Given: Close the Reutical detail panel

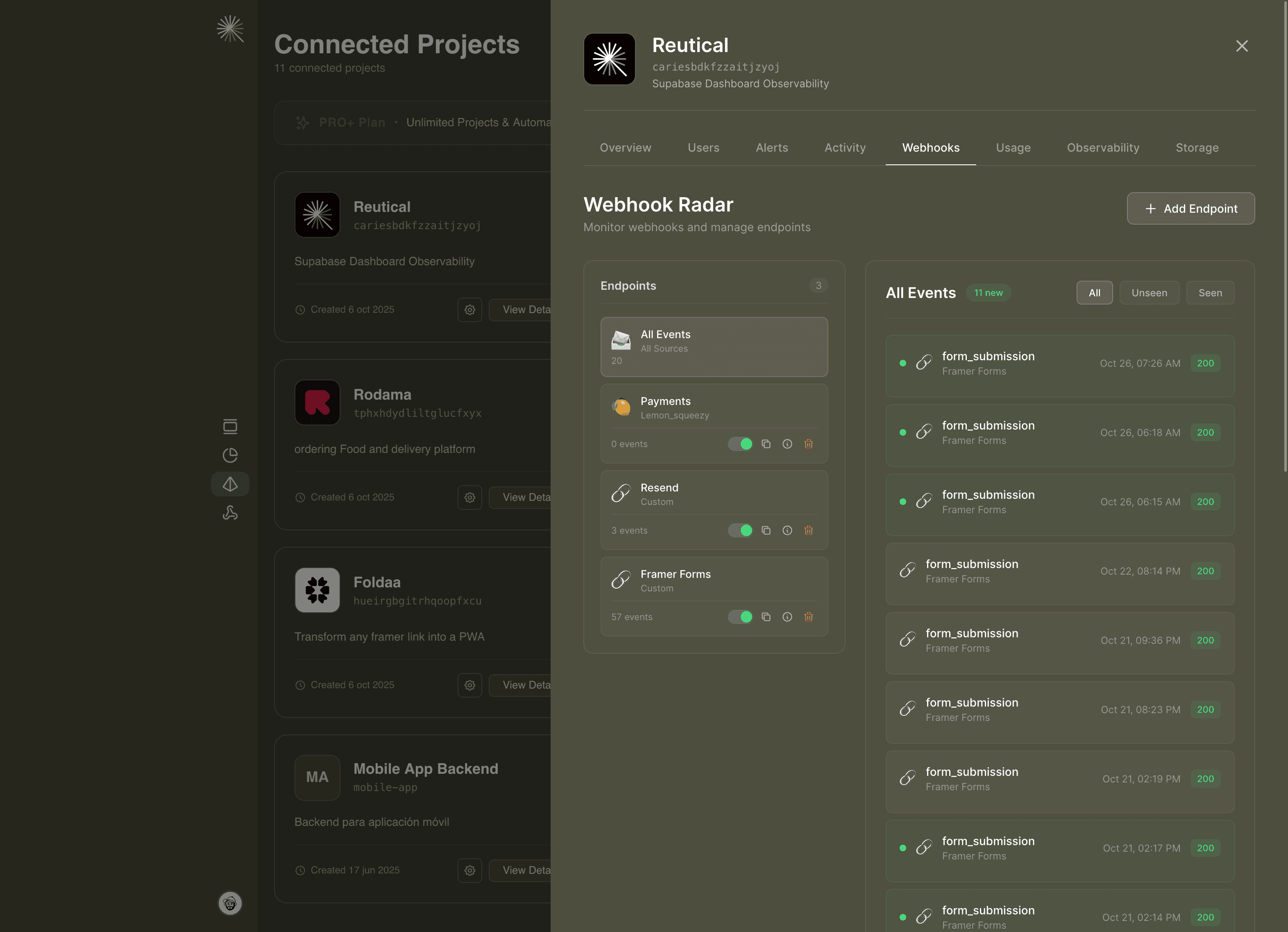Looking at the screenshot, I should point(1242,46).
